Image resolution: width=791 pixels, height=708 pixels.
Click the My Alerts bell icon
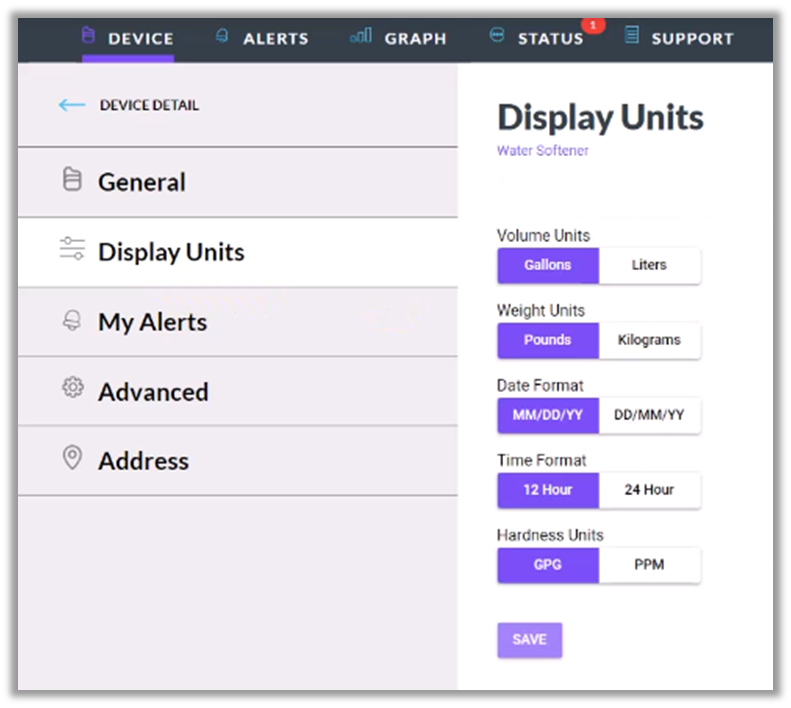(x=72, y=321)
